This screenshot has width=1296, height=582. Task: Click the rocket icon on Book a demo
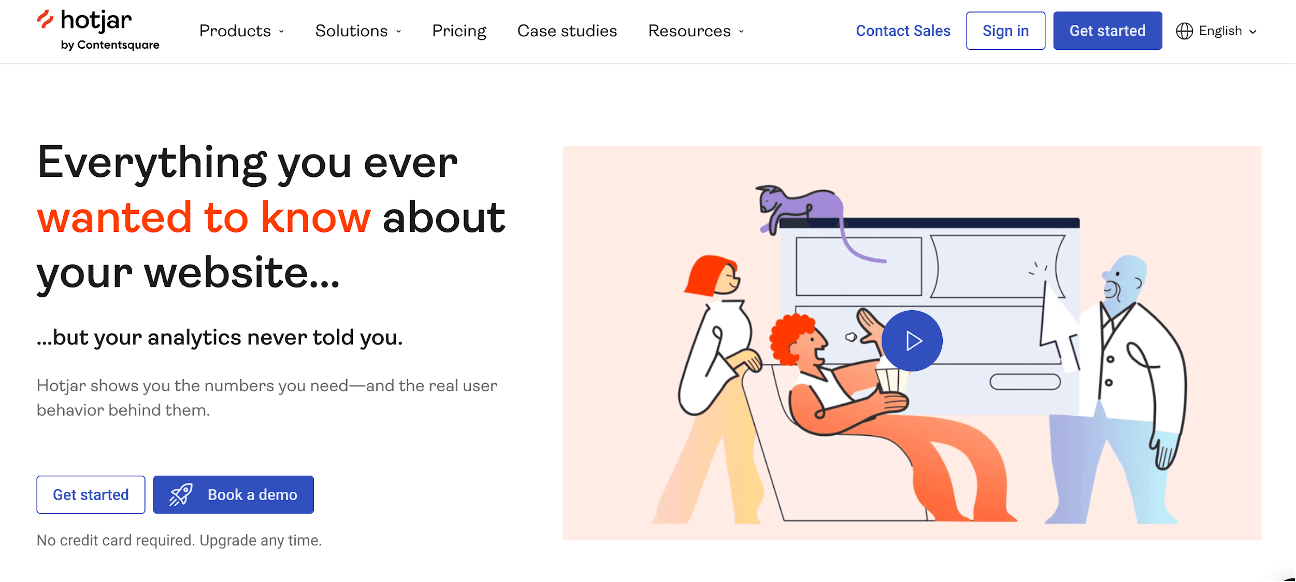(x=181, y=495)
